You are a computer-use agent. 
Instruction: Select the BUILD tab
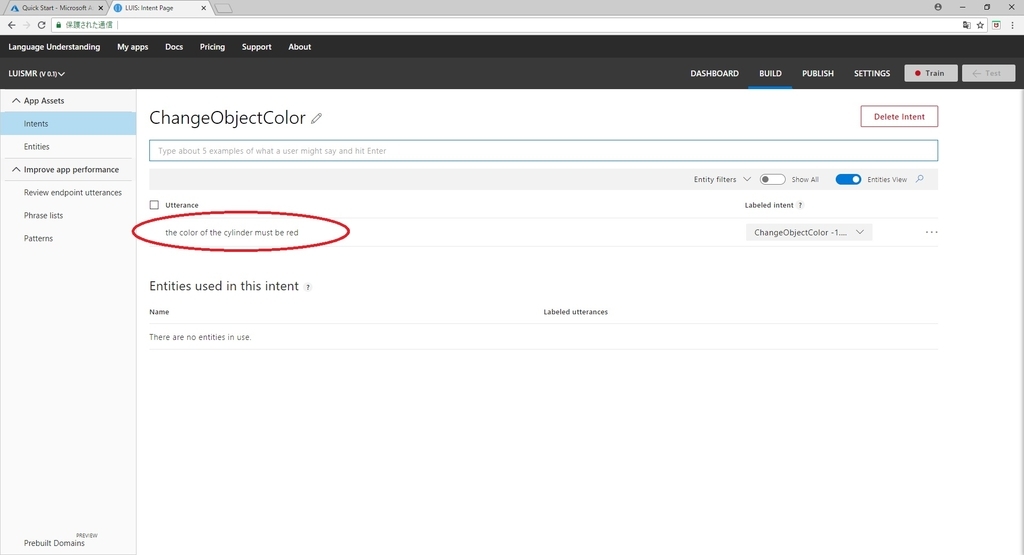770,73
